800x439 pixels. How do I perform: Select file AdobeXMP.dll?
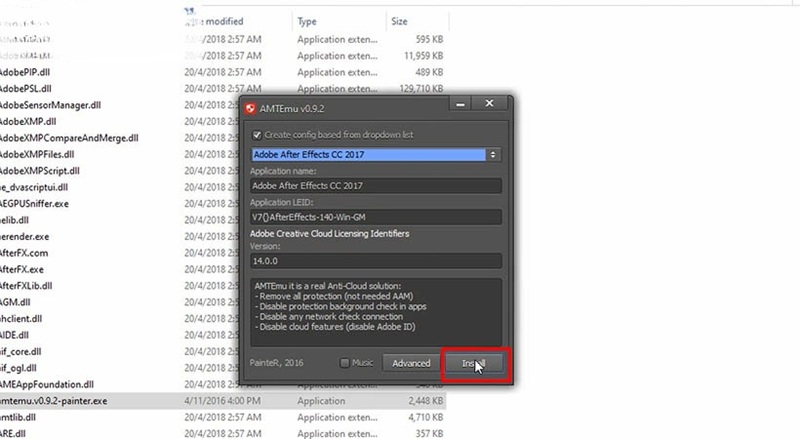[28, 121]
